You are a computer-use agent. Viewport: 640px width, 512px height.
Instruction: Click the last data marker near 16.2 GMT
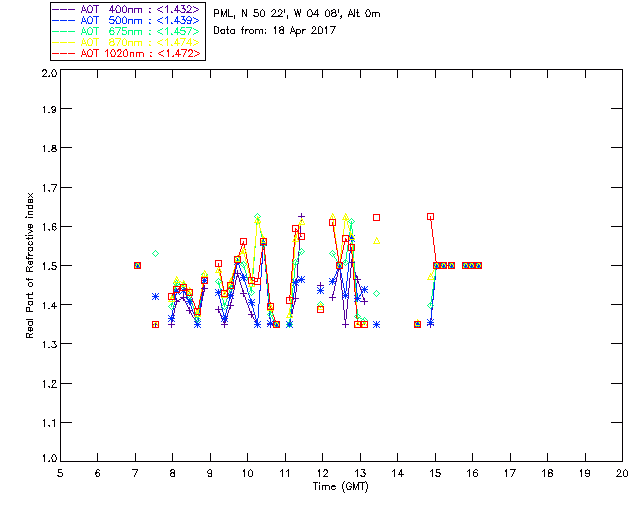(x=479, y=265)
